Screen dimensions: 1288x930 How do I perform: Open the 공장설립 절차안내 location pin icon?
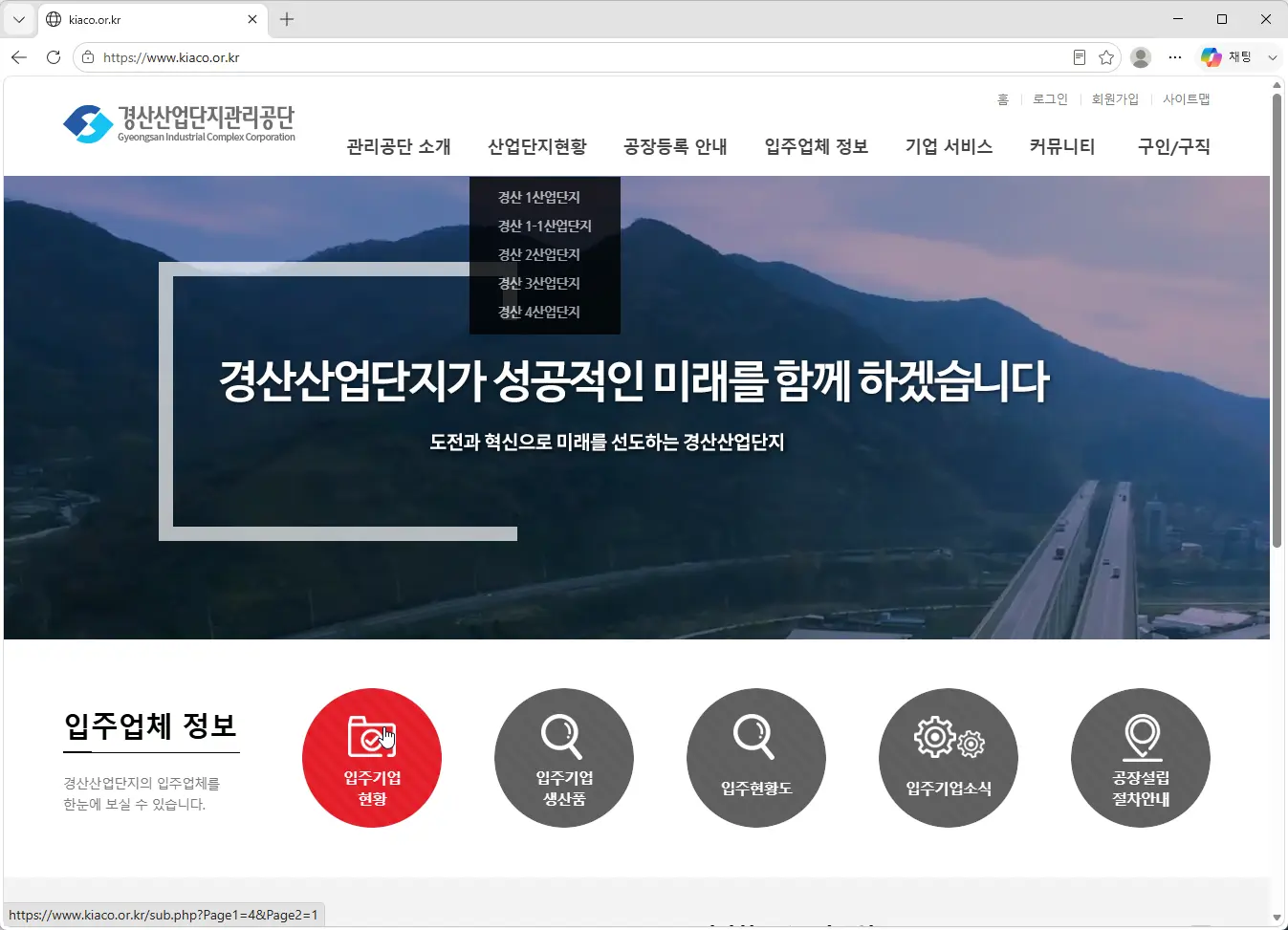point(1141,758)
